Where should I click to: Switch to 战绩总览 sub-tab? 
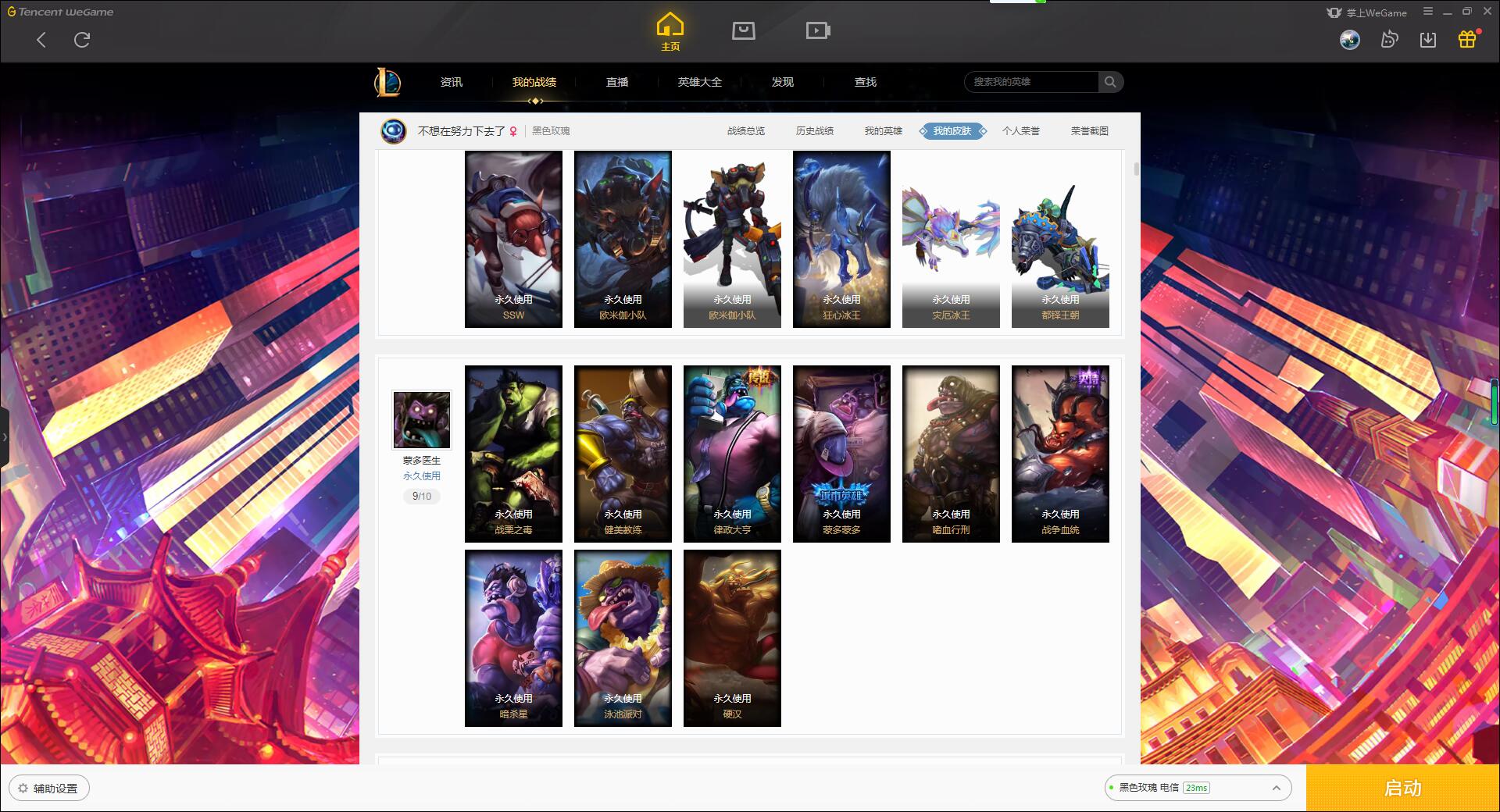tap(746, 131)
